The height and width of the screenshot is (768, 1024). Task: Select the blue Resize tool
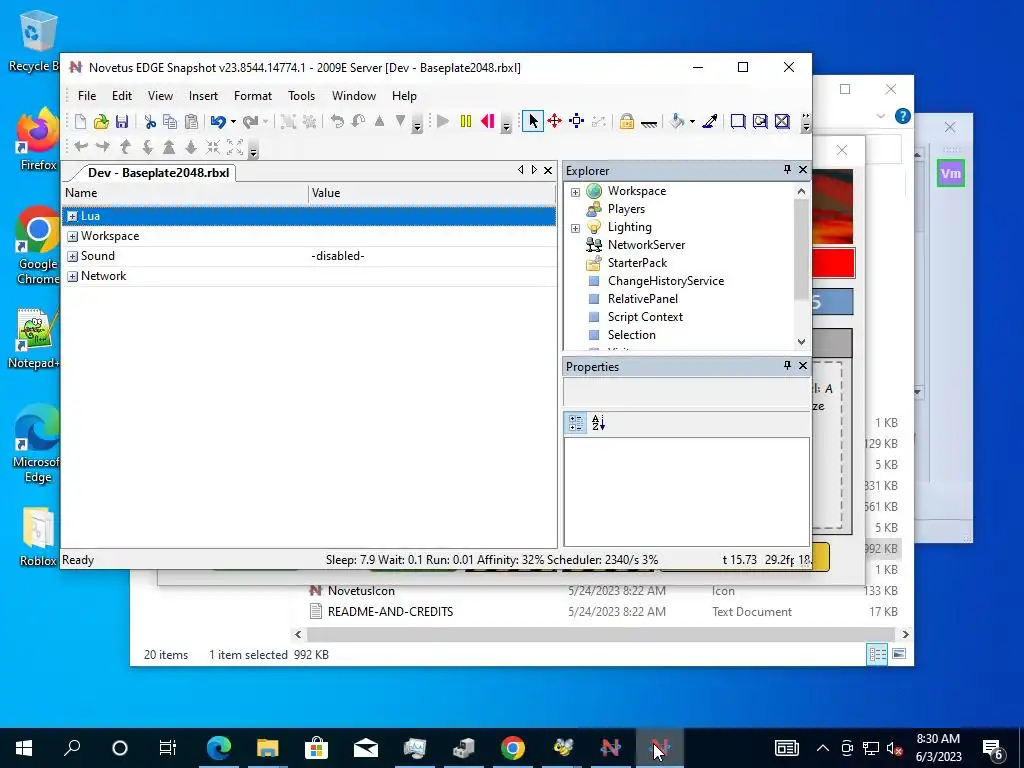click(577, 121)
